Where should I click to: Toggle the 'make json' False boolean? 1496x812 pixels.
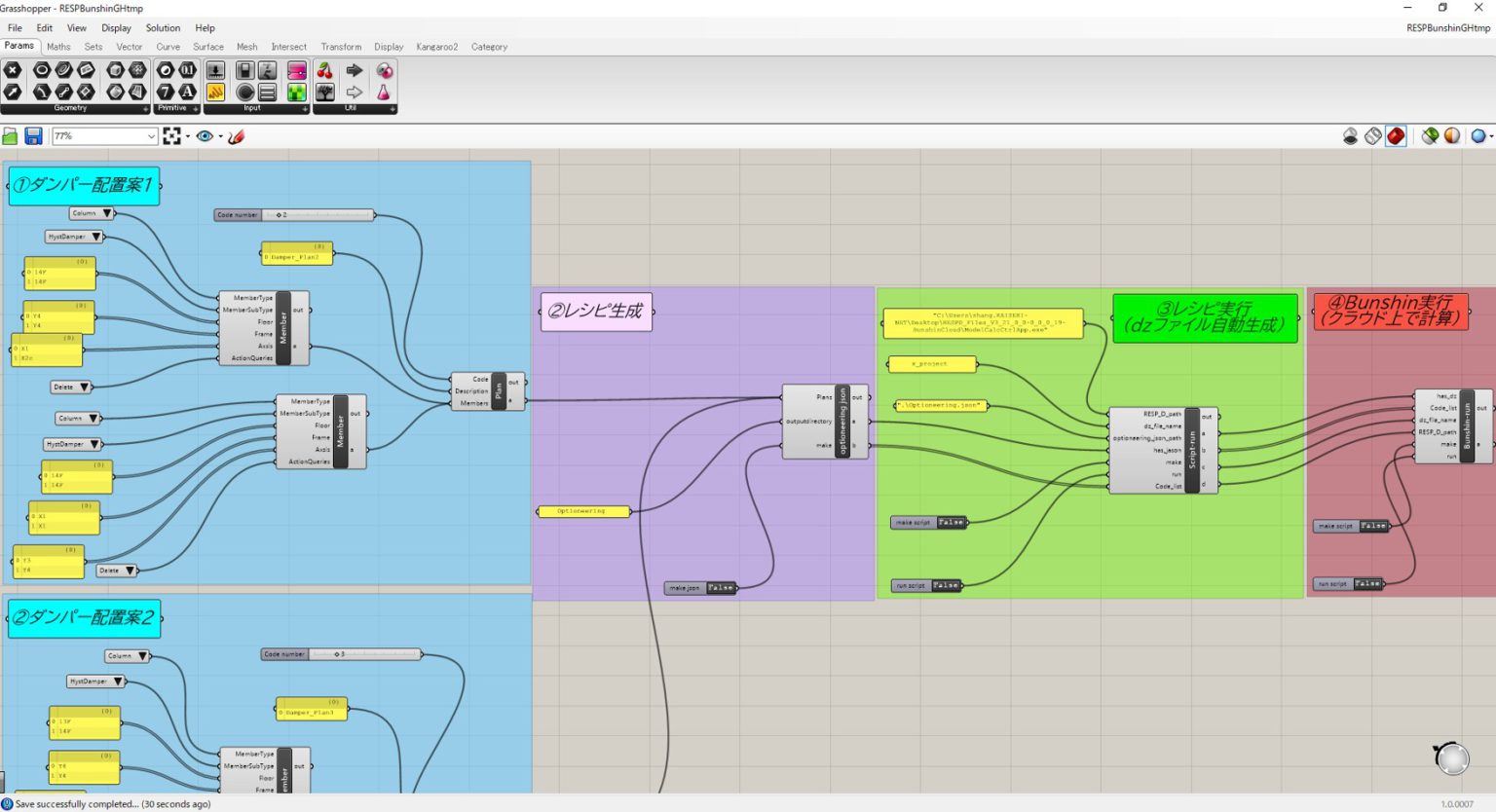coord(721,588)
